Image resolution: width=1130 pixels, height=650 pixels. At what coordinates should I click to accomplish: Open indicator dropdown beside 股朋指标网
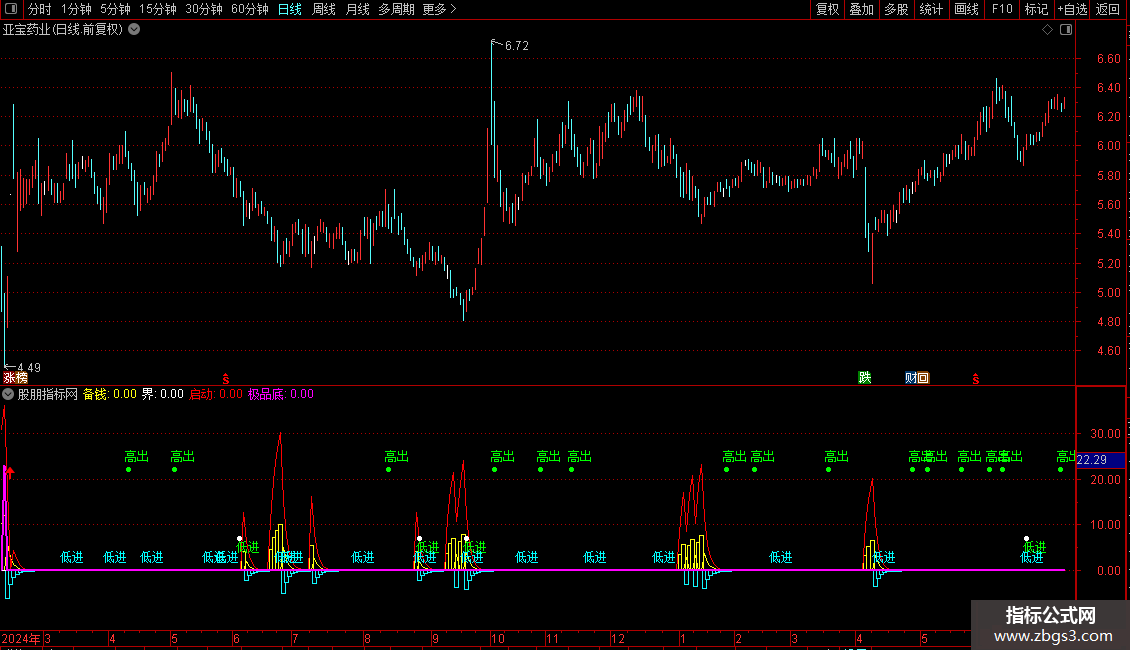8,394
